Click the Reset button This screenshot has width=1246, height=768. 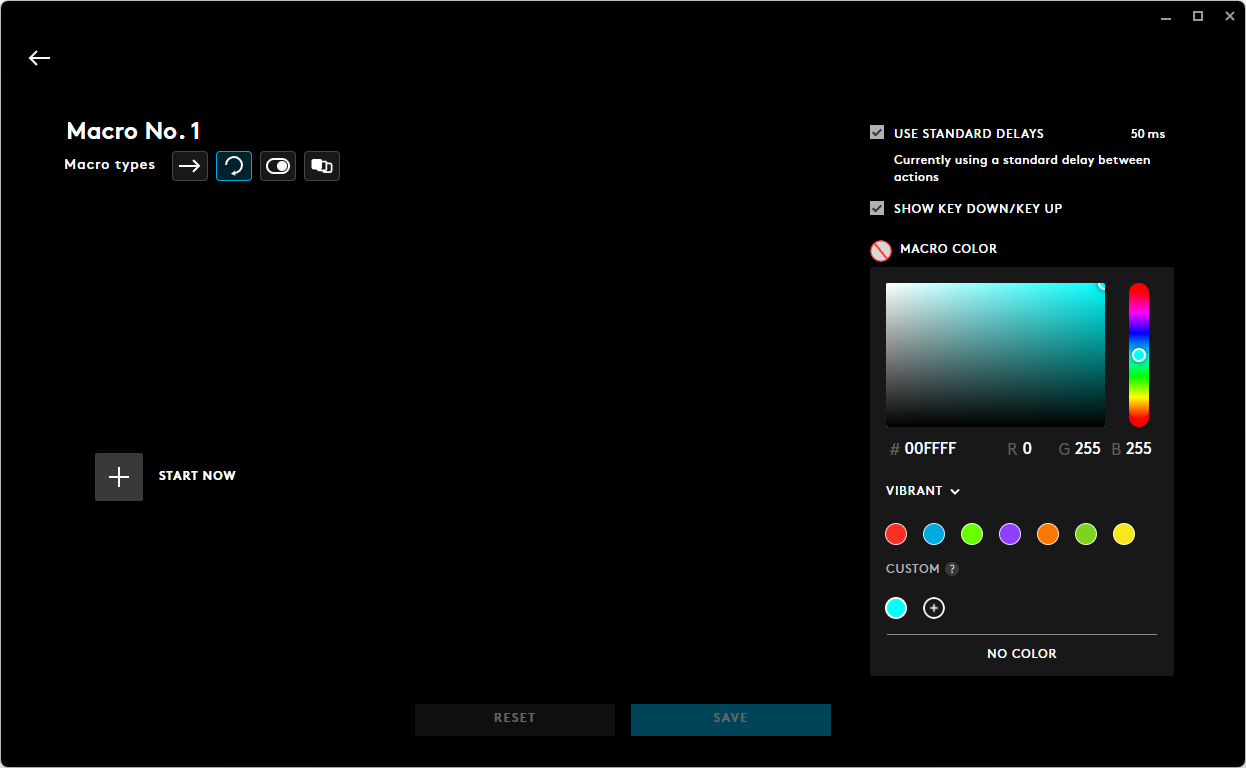[x=515, y=719]
